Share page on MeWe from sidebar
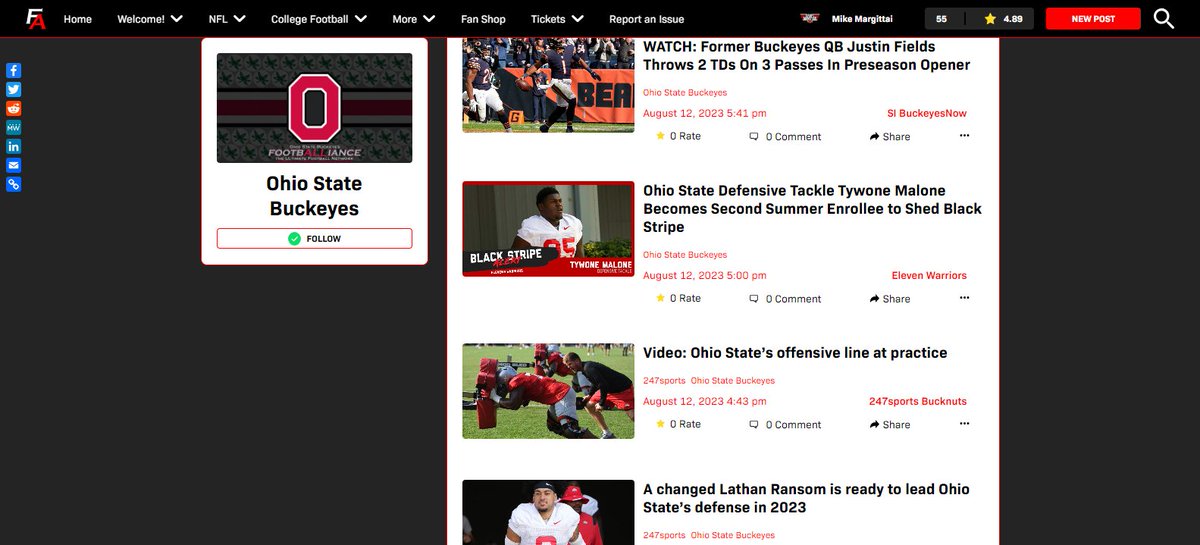This screenshot has height=545, width=1200. [x=13, y=127]
